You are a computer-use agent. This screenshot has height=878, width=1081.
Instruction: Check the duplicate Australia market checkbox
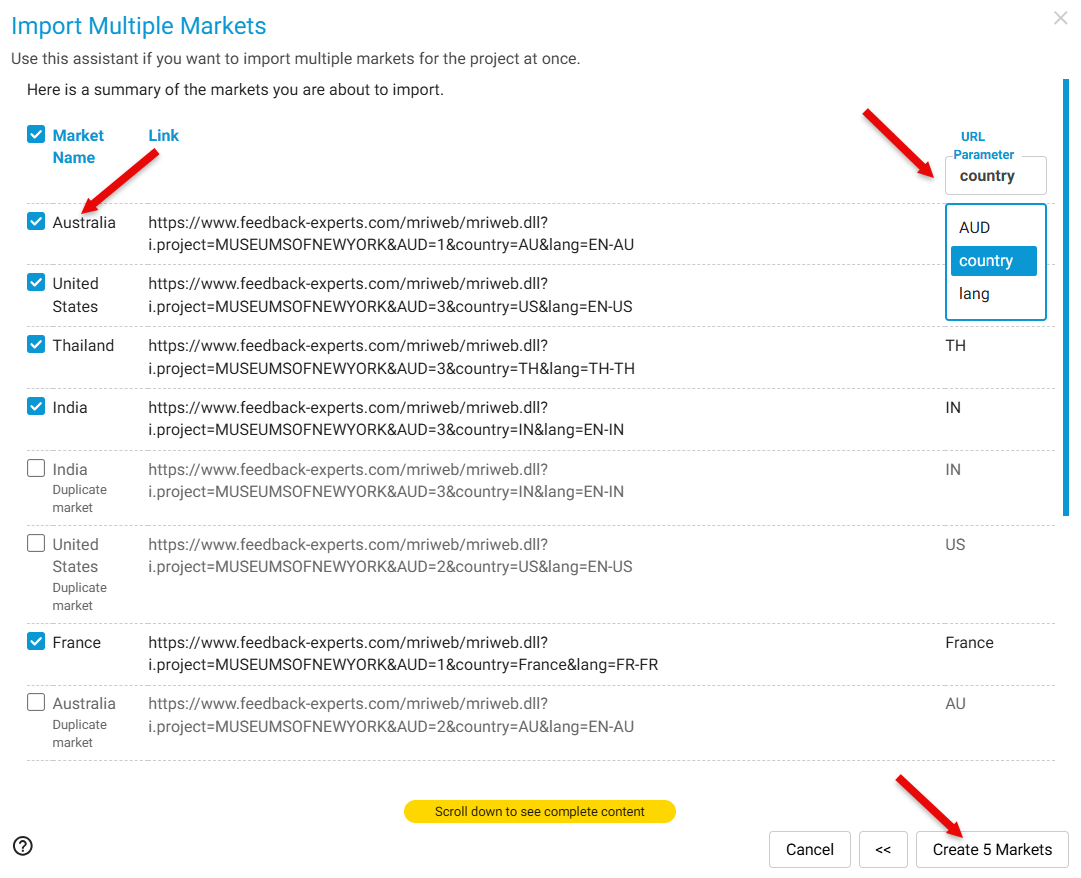pyautogui.click(x=36, y=702)
